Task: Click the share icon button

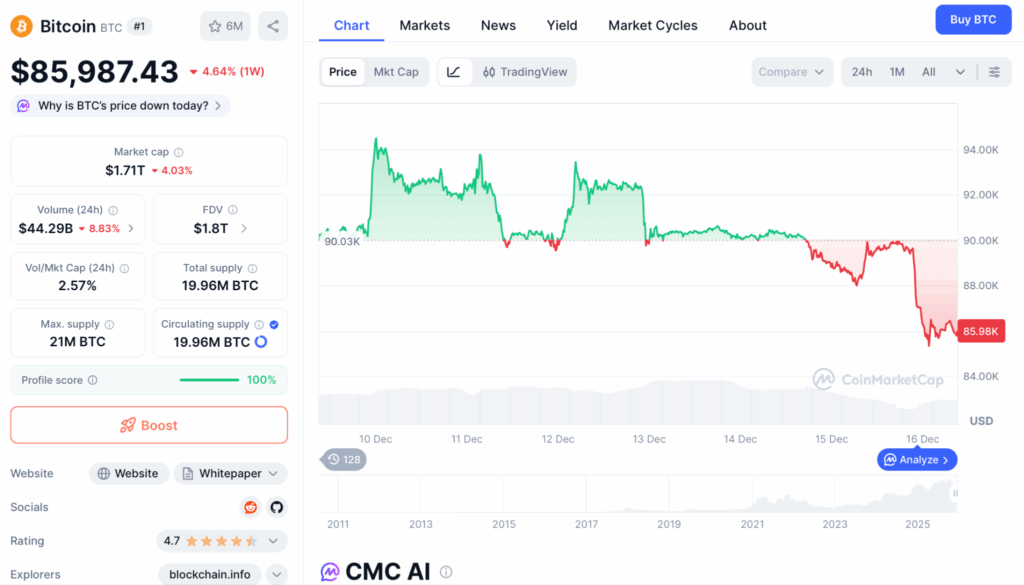Action: point(272,26)
